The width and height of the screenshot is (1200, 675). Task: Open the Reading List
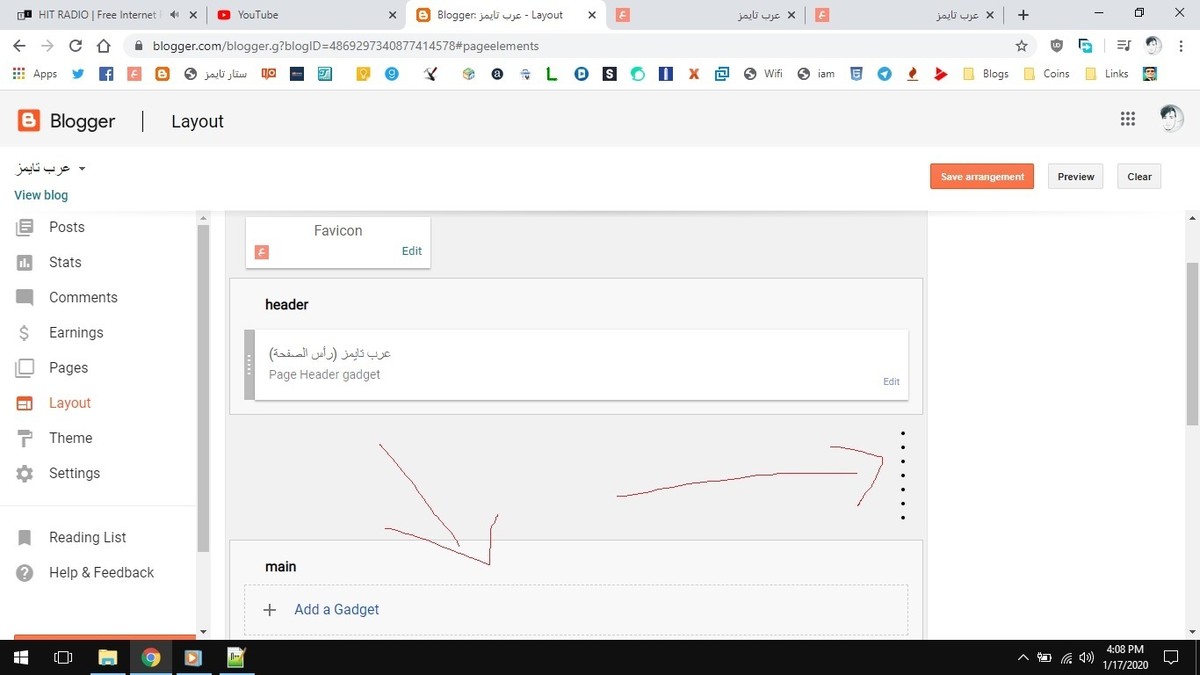click(x=87, y=537)
